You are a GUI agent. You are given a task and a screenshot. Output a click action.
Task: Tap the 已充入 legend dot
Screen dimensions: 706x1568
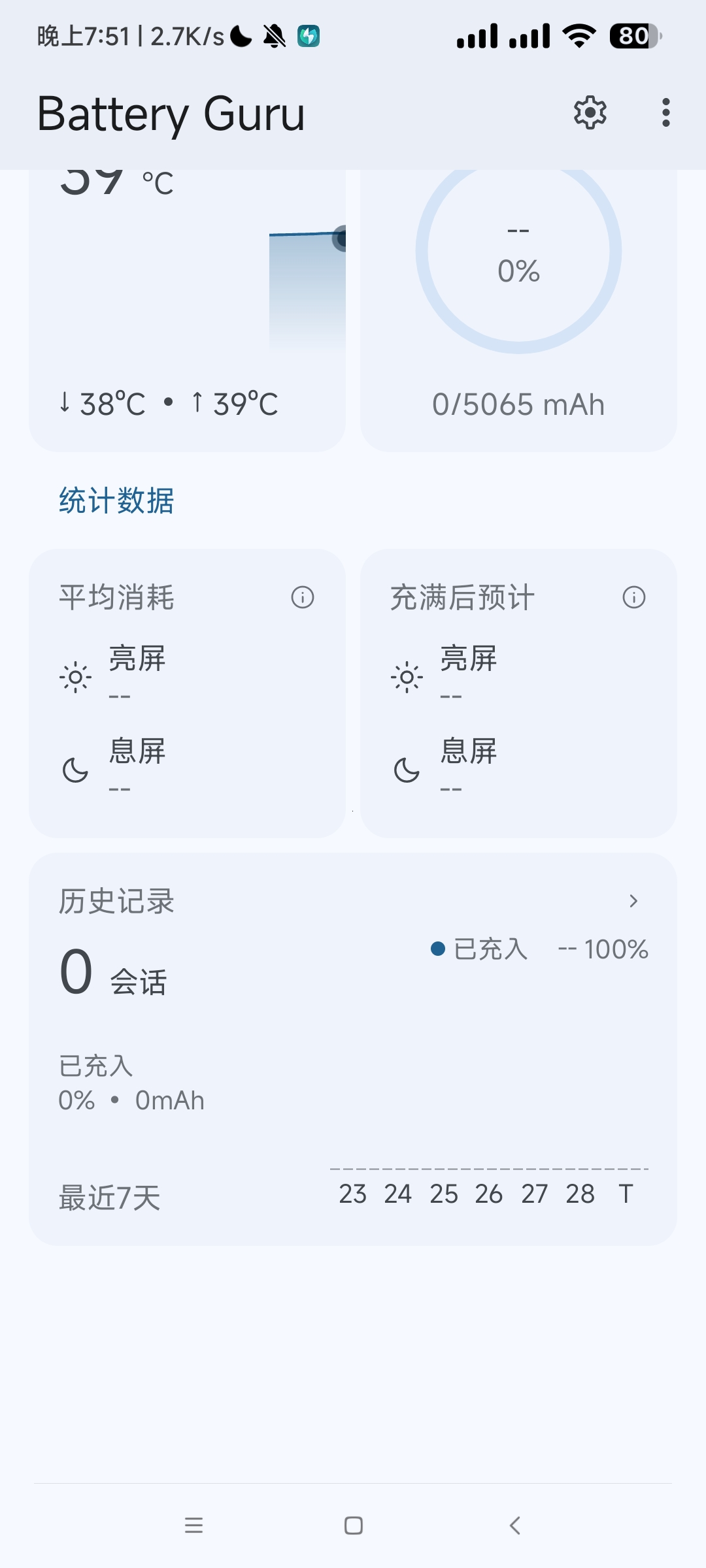click(x=438, y=949)
